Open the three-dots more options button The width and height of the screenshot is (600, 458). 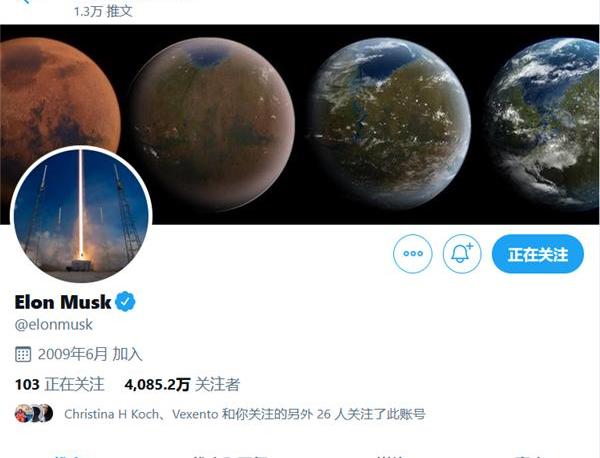412,254
